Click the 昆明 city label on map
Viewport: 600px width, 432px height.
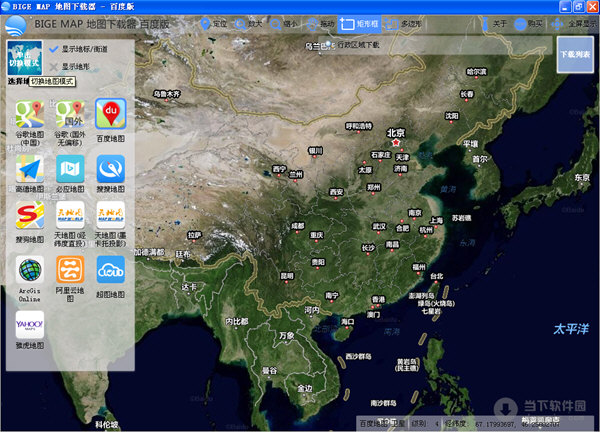pos(287,276)
